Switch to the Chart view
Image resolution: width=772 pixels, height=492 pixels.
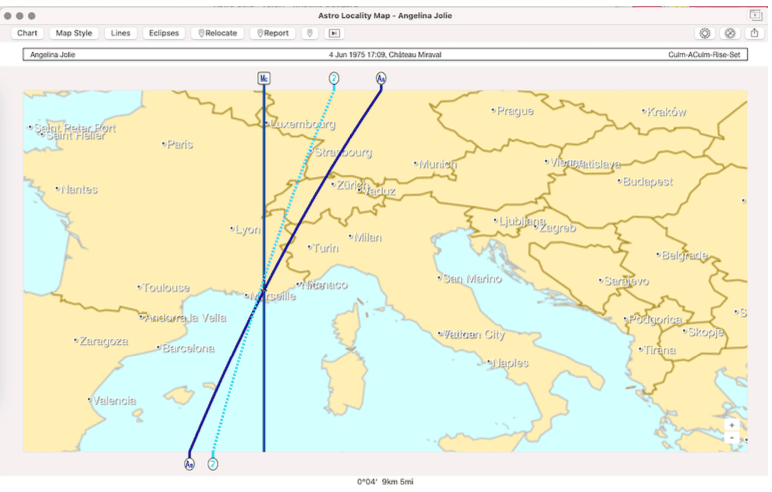[27, 33]
